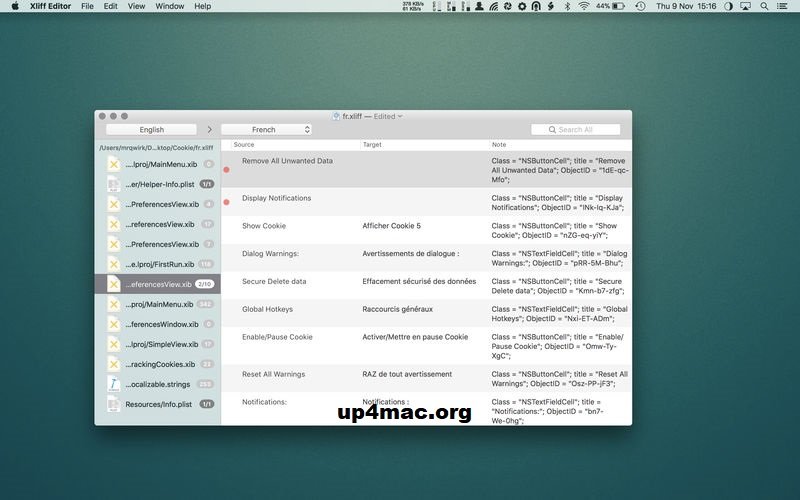This screenshot has width=800, height=500.
Task: Click the English source language button
Action: point(152,130)
